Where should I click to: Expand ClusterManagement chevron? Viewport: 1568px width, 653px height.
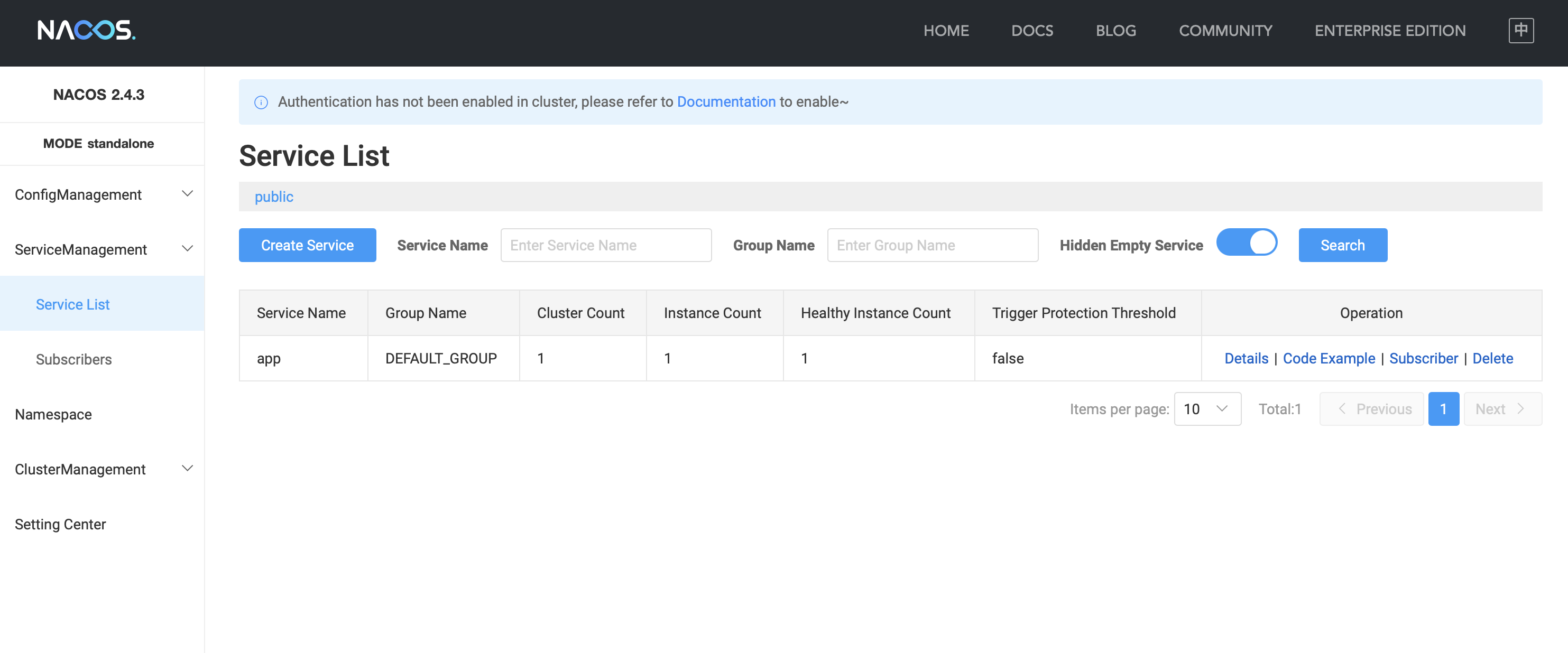(x=188, y=468)
